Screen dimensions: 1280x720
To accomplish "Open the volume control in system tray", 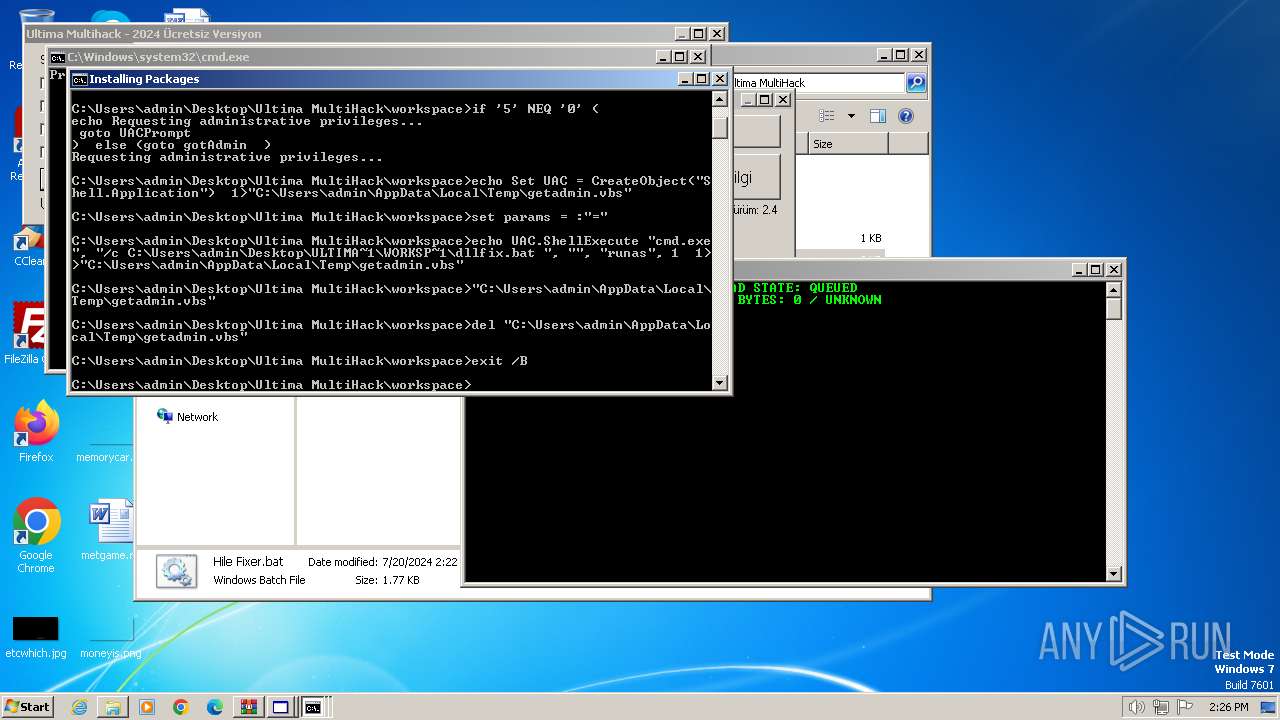I will pos(1137,707).
